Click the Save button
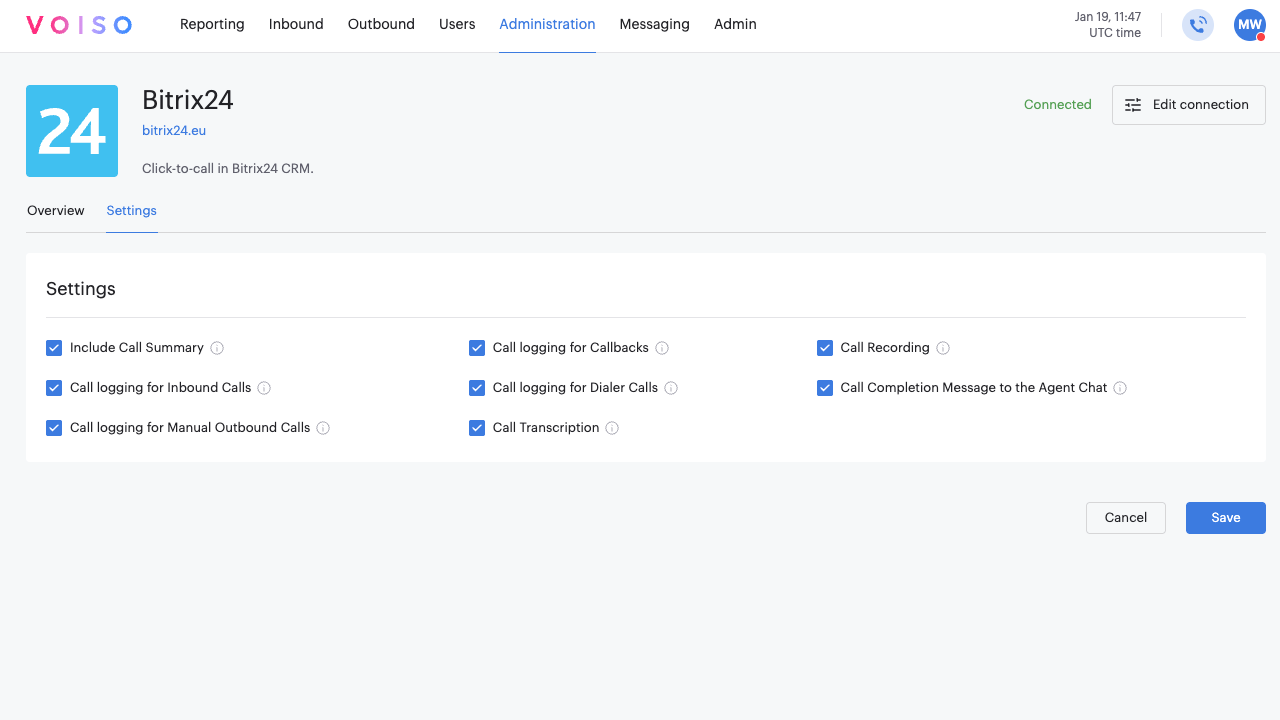 1225,517
